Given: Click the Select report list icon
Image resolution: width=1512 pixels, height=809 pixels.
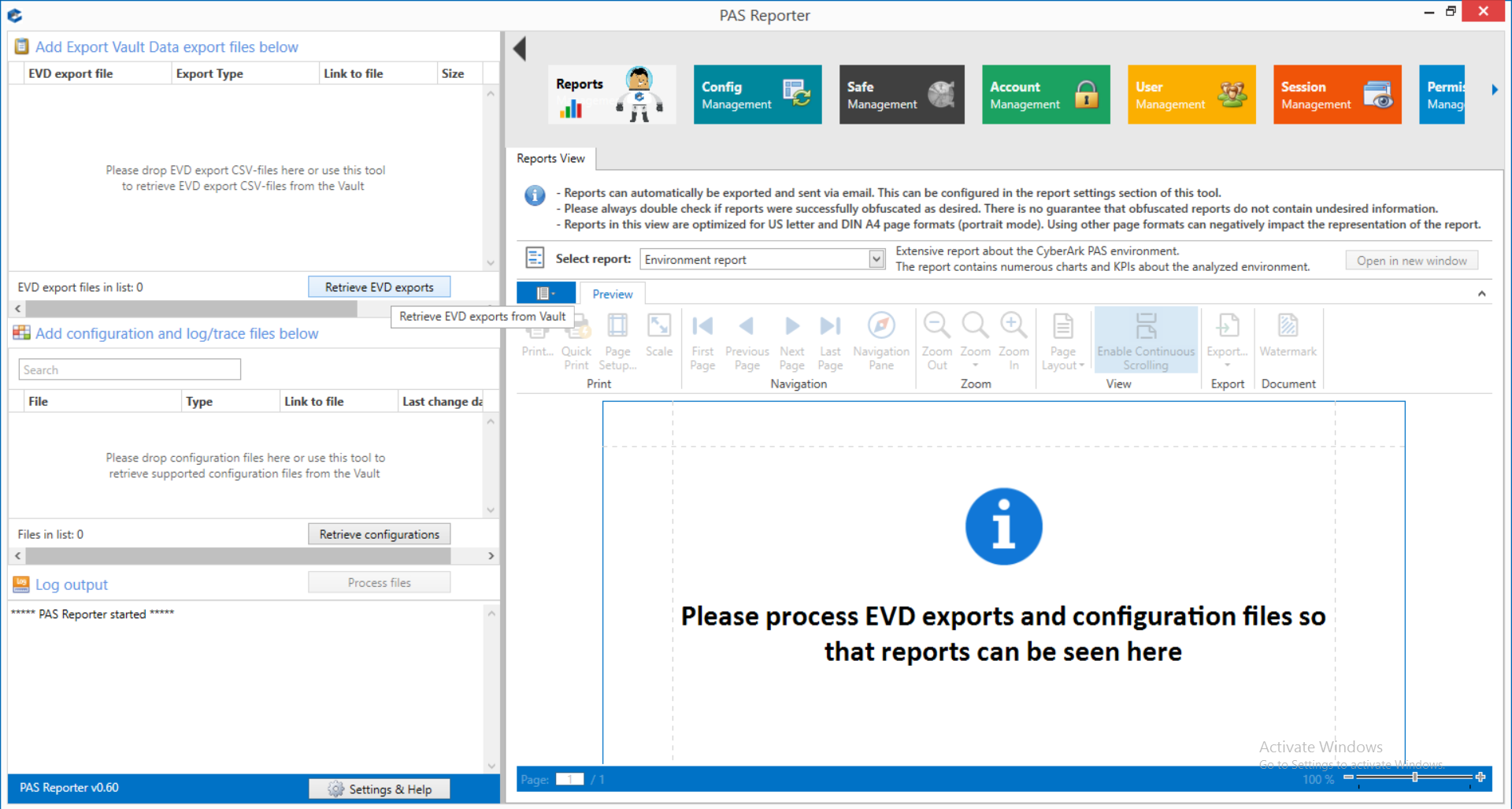Looking at the screenshot, I should (535, 258).
